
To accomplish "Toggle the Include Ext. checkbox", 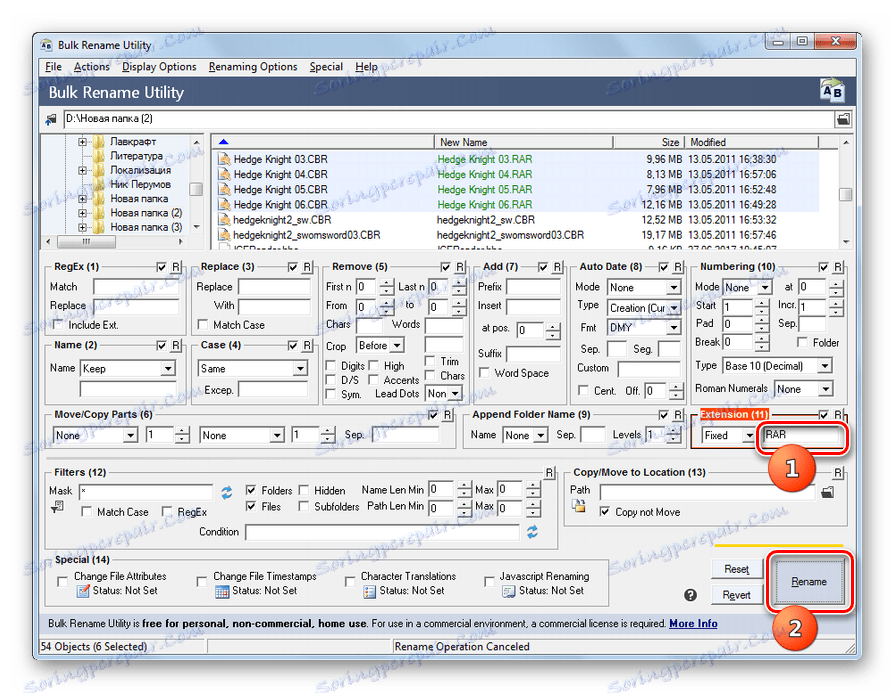I will point(58,325).
